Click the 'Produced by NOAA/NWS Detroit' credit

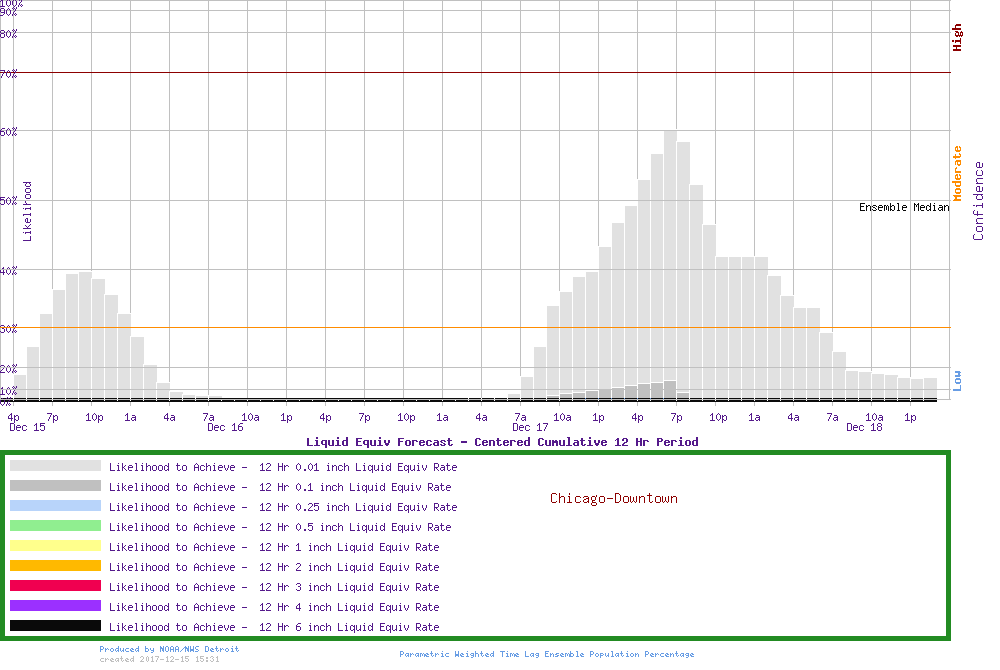169,649
